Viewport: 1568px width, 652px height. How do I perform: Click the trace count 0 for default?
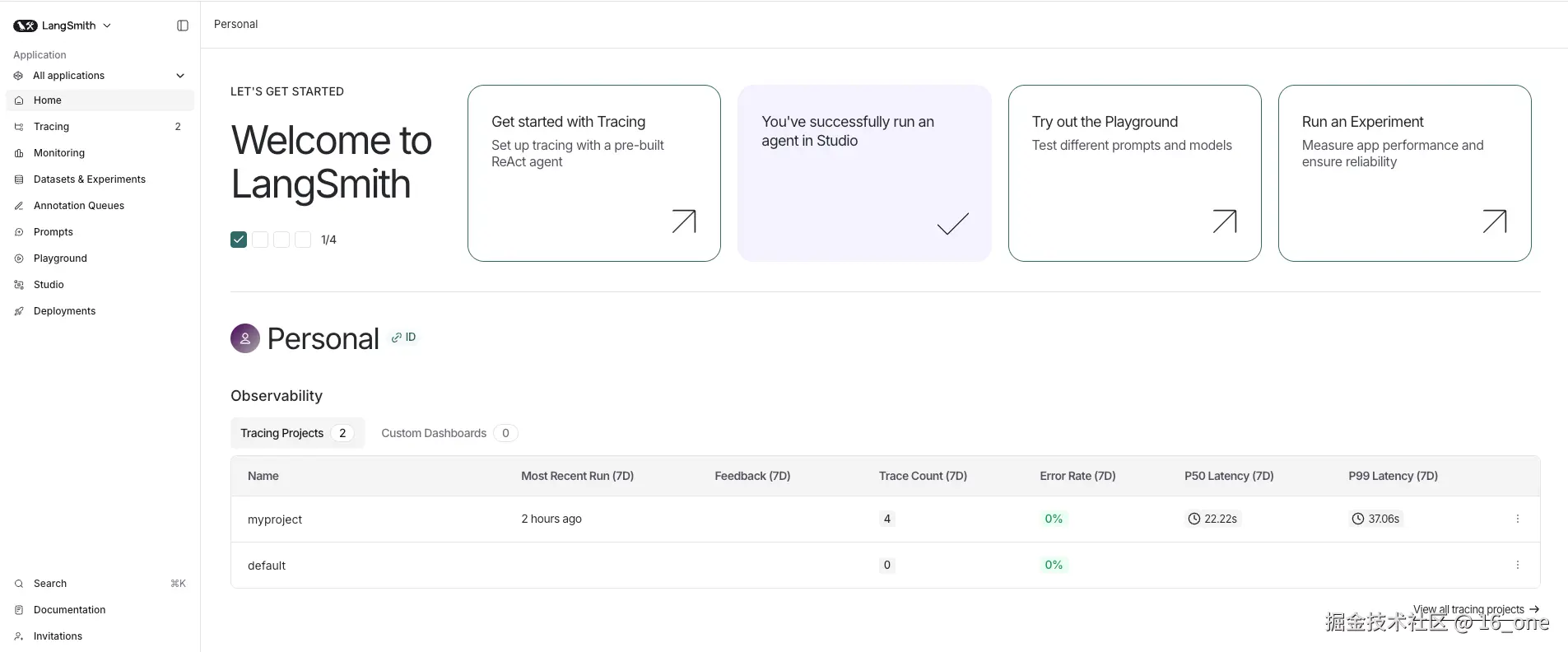pos(886,565)
